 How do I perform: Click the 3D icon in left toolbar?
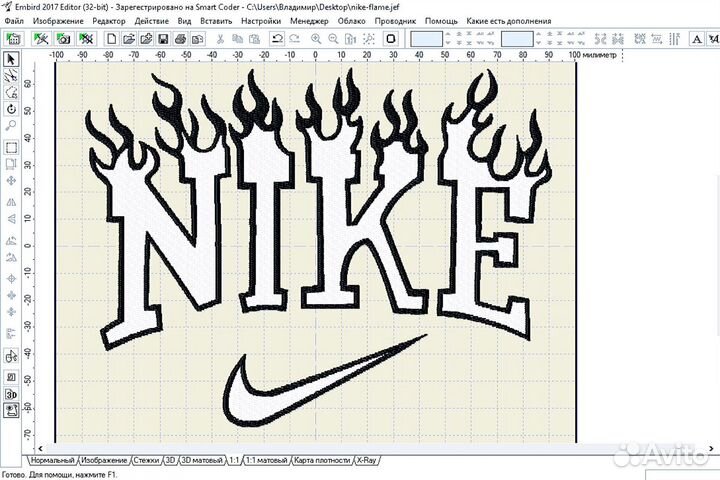[11, 393]
